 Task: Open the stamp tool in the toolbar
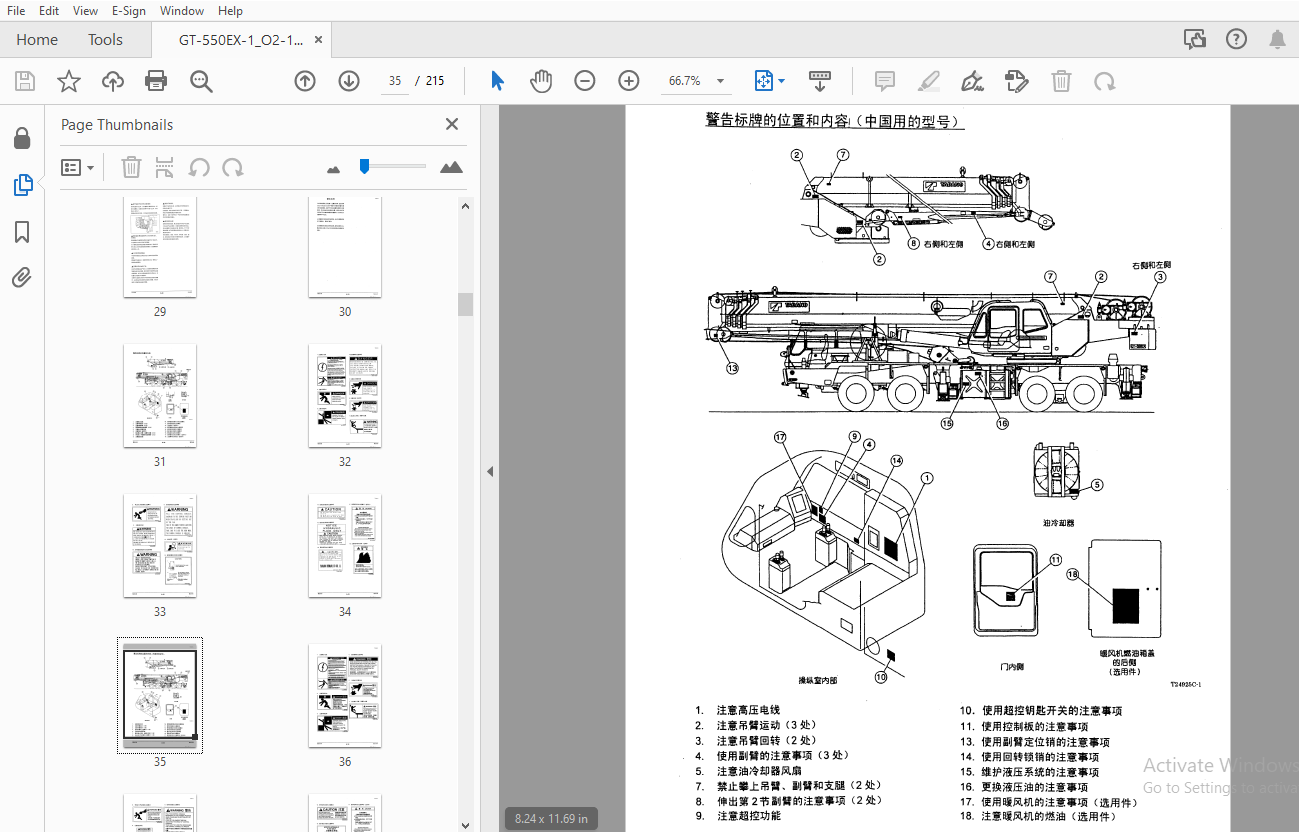pyautogui.click(x=1017, y=81)
